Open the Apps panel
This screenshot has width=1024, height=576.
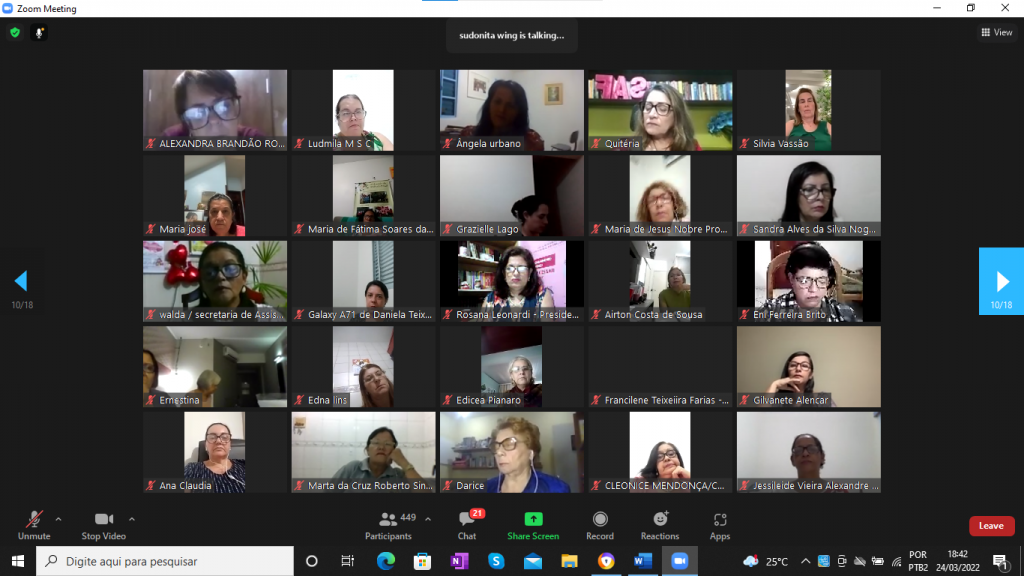click(720, 524)
